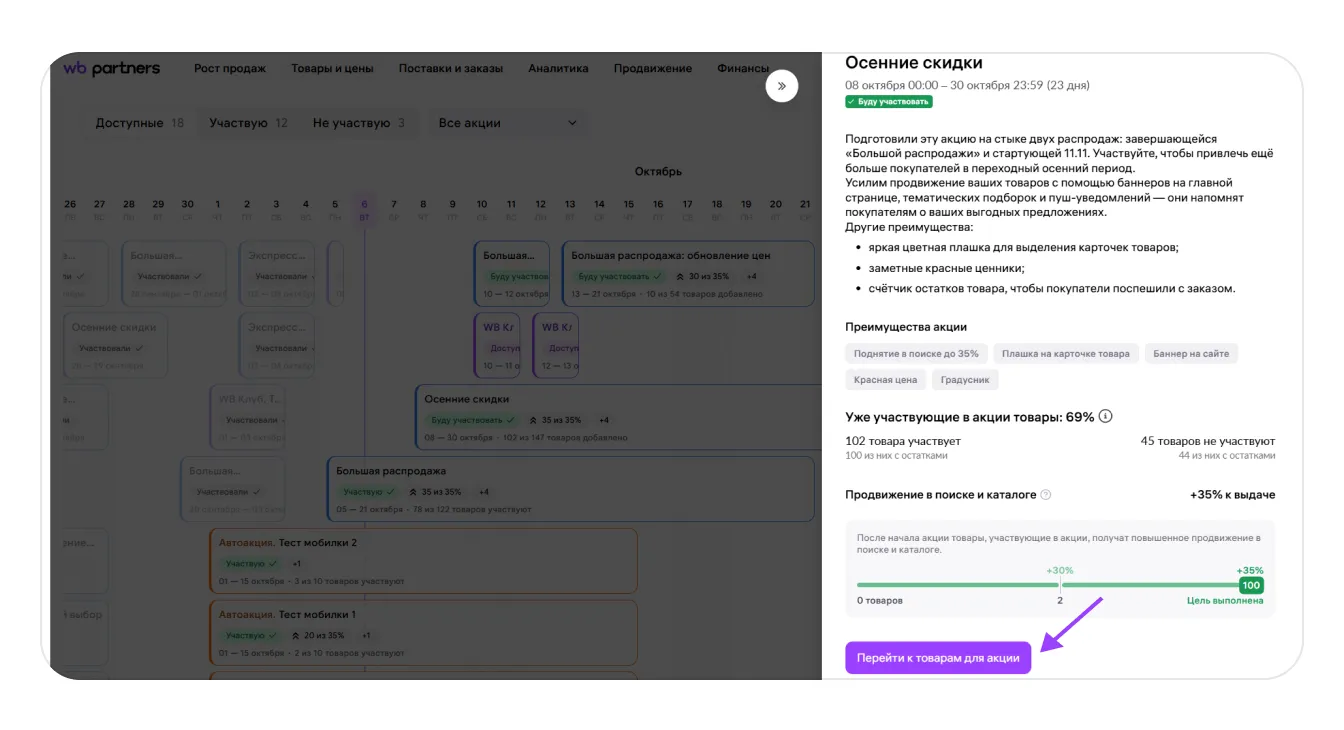Click the Баннер на сайте tag
The width and height of the screenshot is (1344, 730).
[x=1191, y=353]
